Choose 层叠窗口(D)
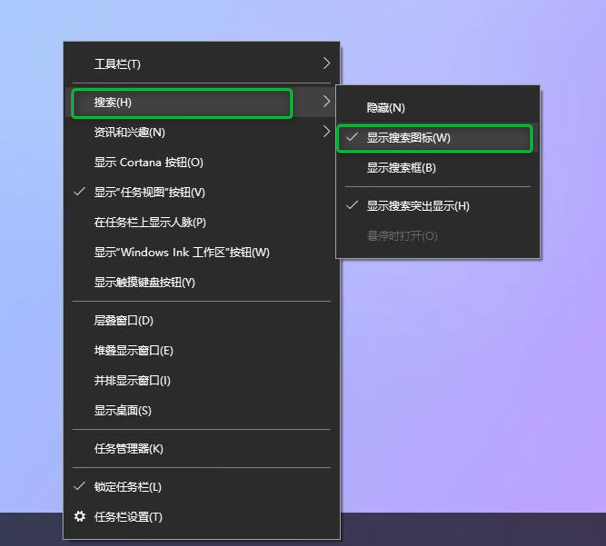The height and width of the screenshot is (546, 606). (201, 321)
